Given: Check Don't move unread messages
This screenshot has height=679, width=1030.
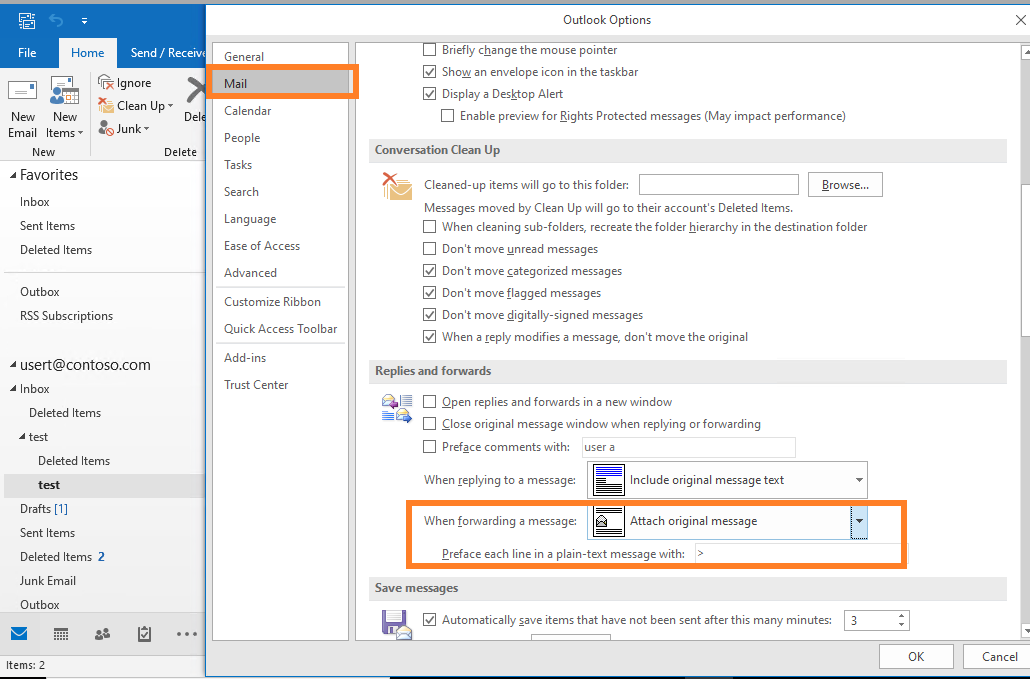Looking at the screenshot, I should 430,249.
